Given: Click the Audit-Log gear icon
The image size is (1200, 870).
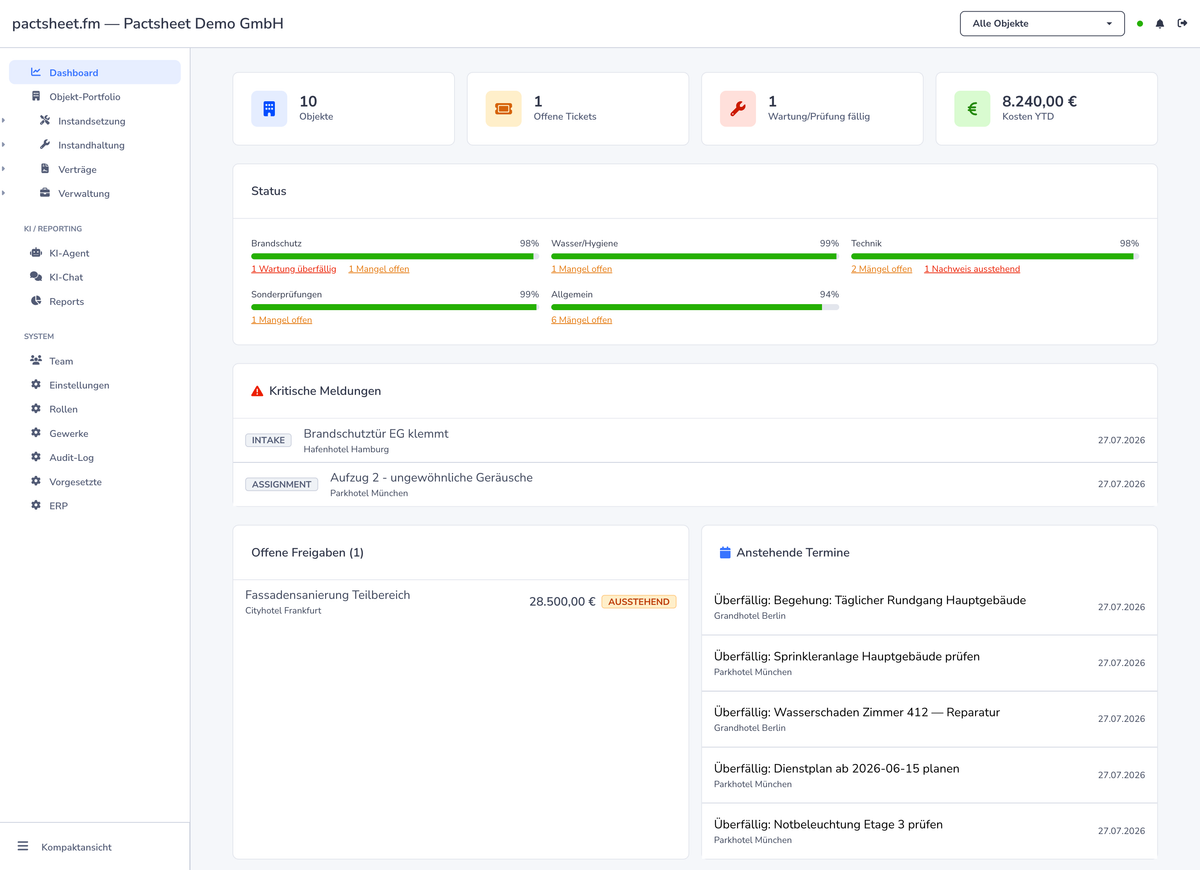Looking at the screenshot, I should point(36,457).
